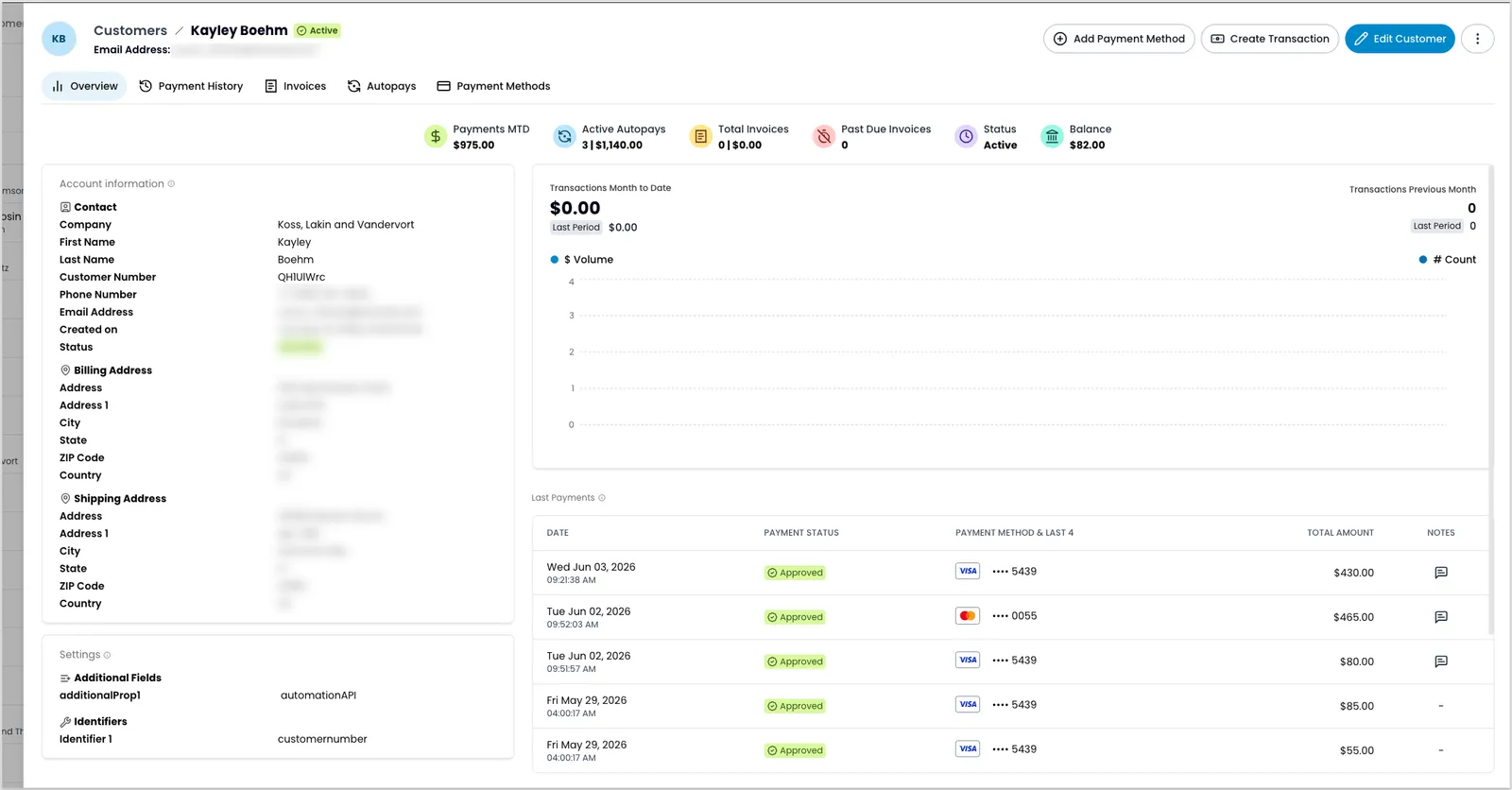Click the Balance bank icon
The height and width of the screenshot is (790, 1512).
click(1052, 137)
